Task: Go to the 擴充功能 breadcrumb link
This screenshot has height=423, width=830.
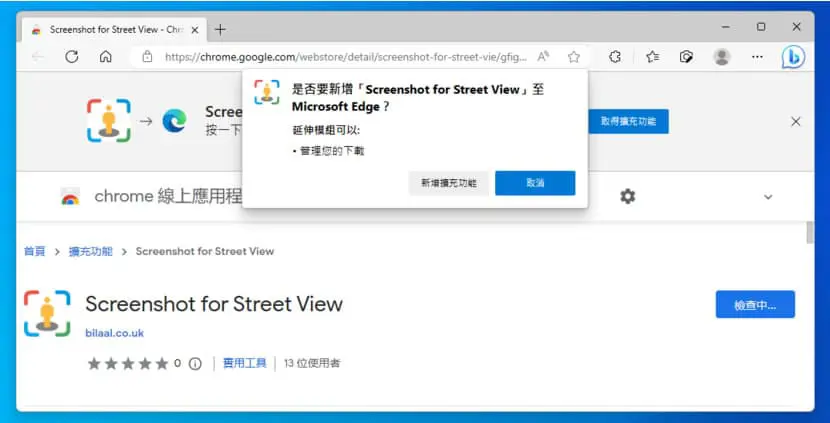Action: [x=91, y=251]
